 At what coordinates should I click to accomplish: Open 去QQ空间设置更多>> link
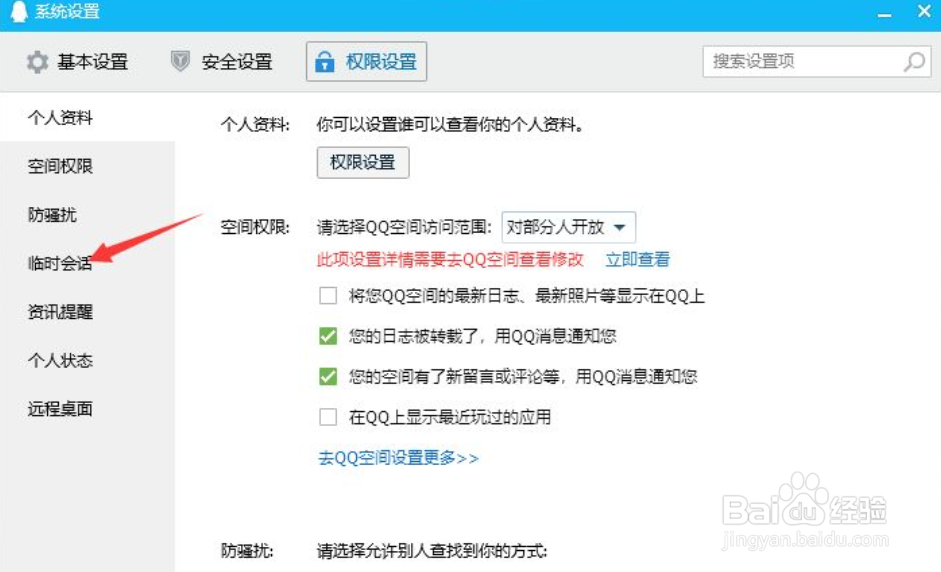(398, 458)
